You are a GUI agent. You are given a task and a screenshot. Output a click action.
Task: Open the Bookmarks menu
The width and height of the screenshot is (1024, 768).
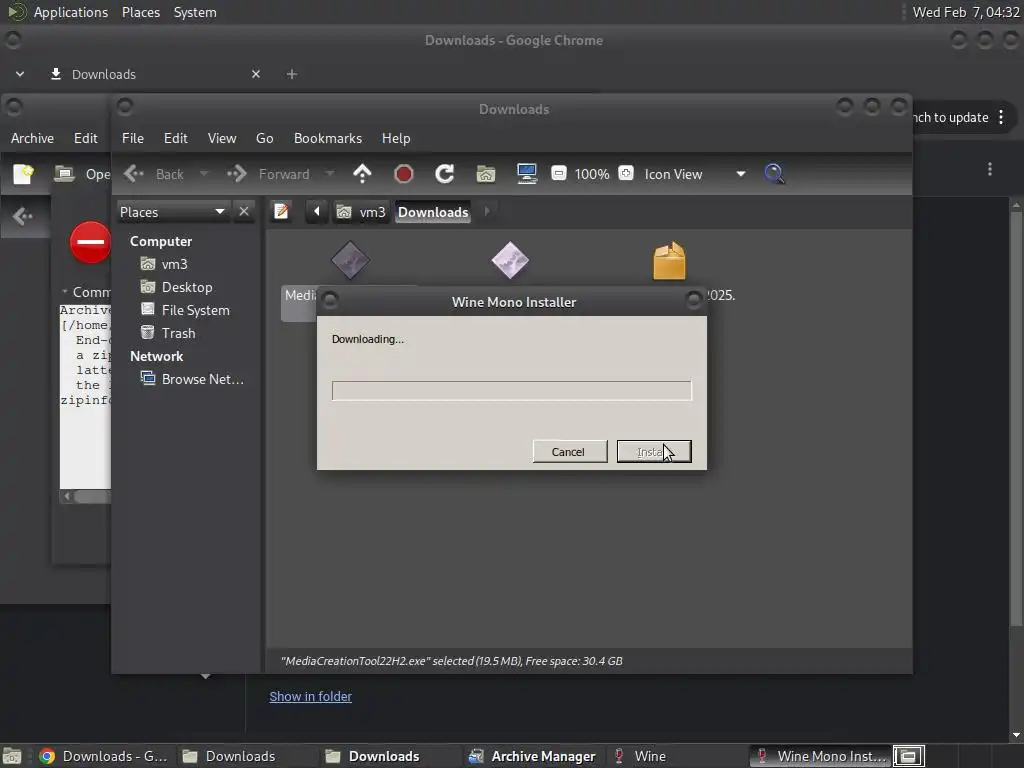point(328,138)
